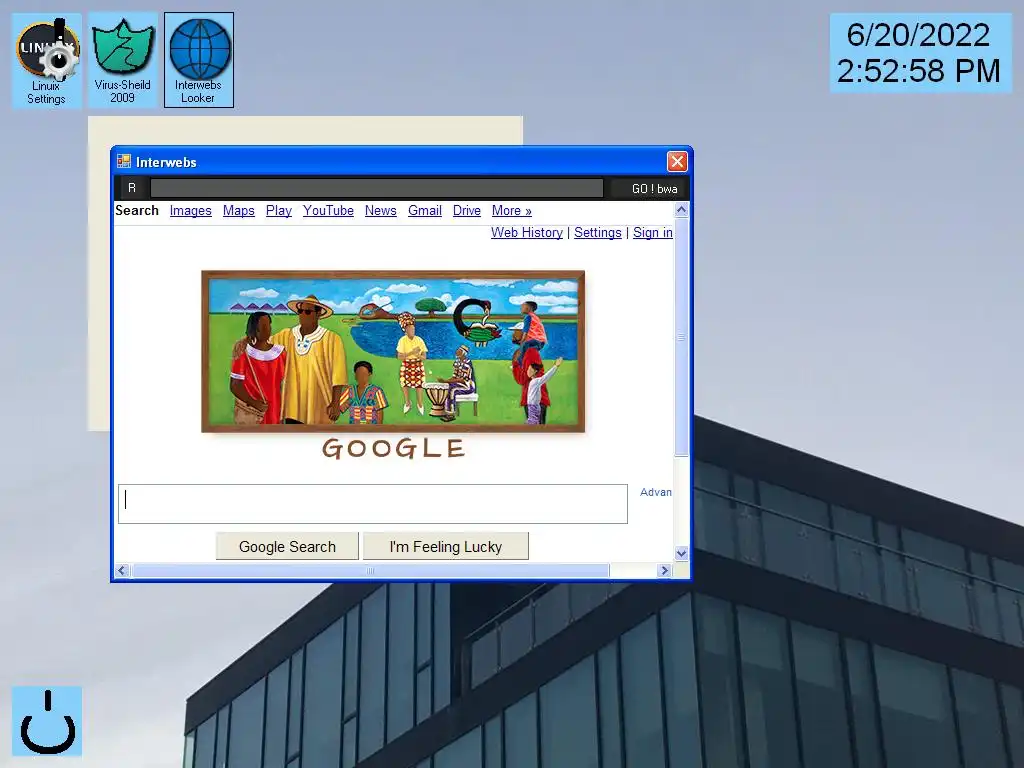1024x768 pixels.
Task: Click the power button icon on the desktop
Action: pos(47,721)
